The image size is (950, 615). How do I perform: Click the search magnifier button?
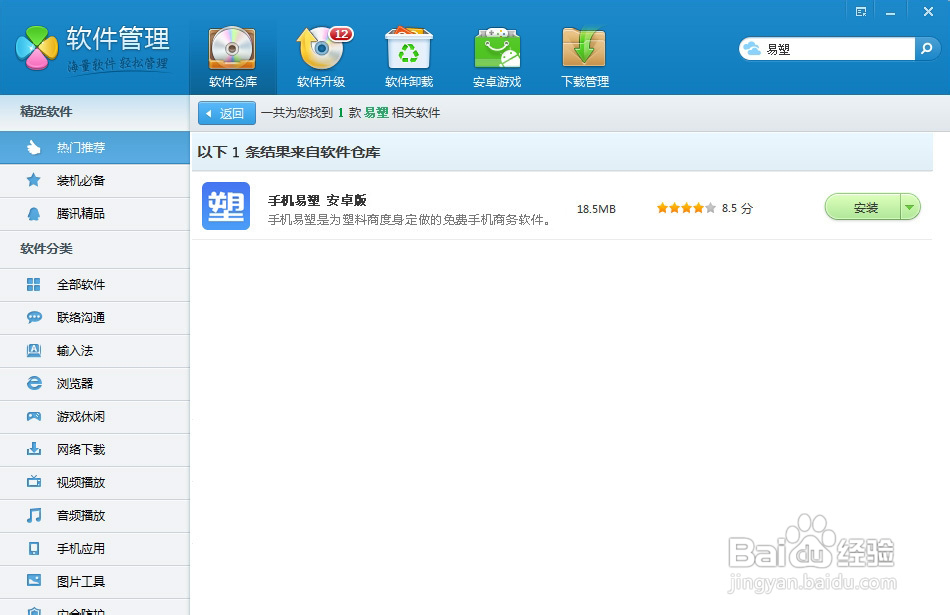click(x=927, y=49)
